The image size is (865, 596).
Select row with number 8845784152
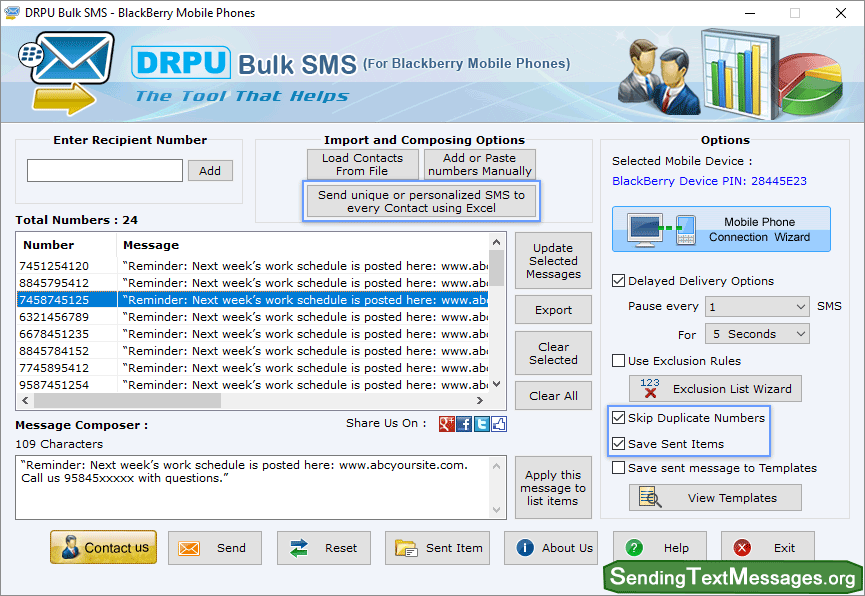[253, 351]
